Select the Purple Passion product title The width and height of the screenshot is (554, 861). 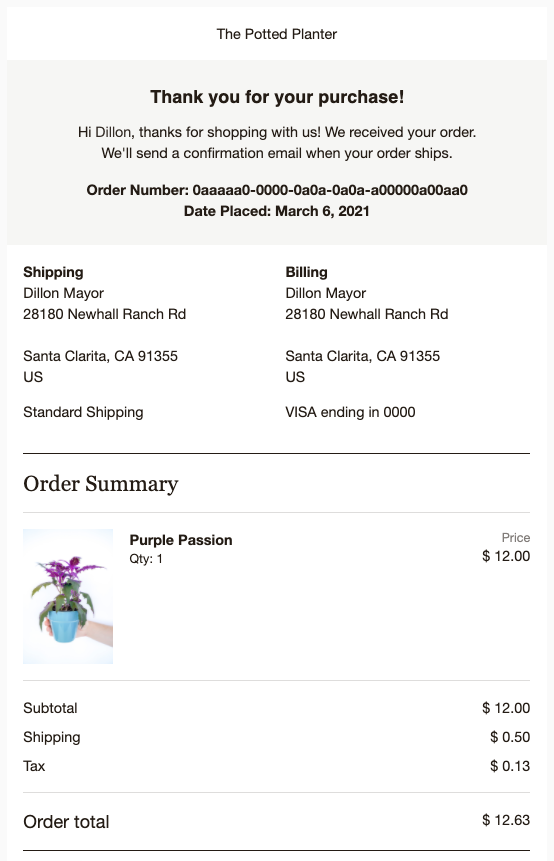pos(181,540)
